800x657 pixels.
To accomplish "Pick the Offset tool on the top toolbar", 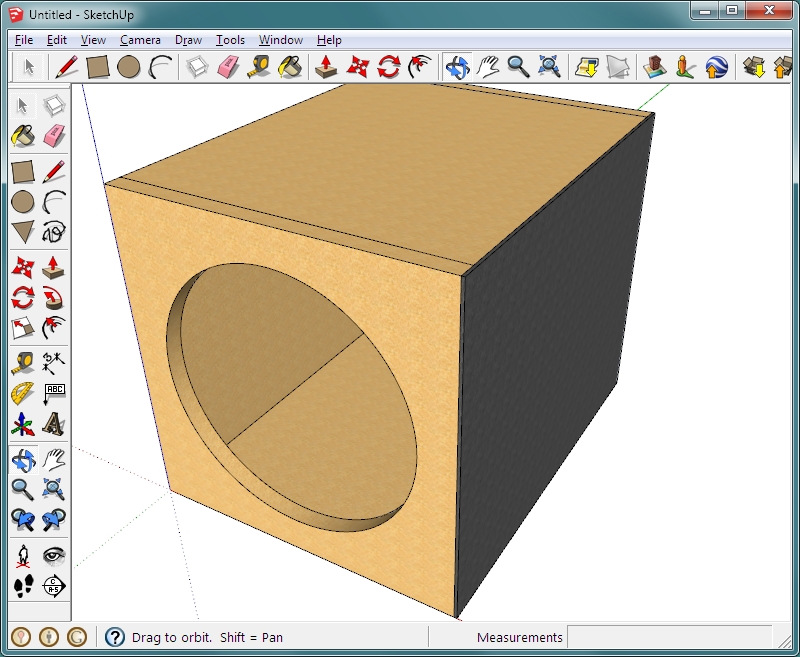I will click(x=420, y=67).
